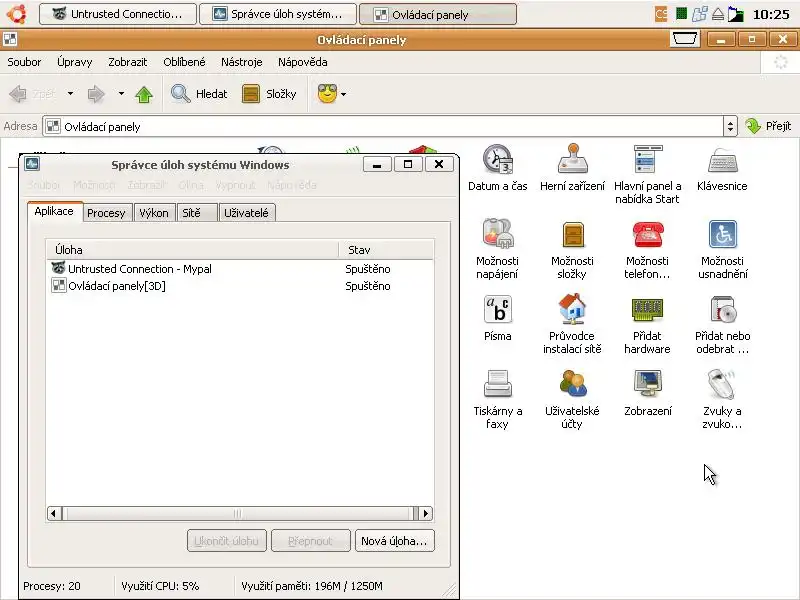Click the Přejít go button
The width and height of the screenshot is (800, 600).
coord(768,126)
